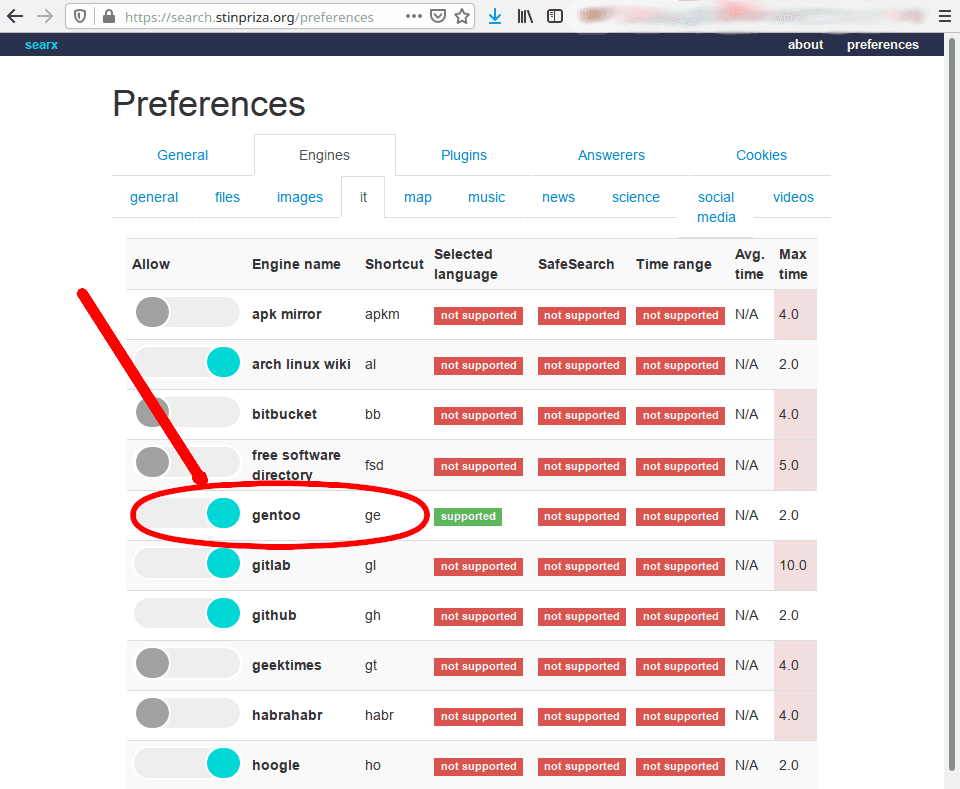Disable the github engine toggle
This screenshot has width=960, height=789.
click(x=186, y=614)
